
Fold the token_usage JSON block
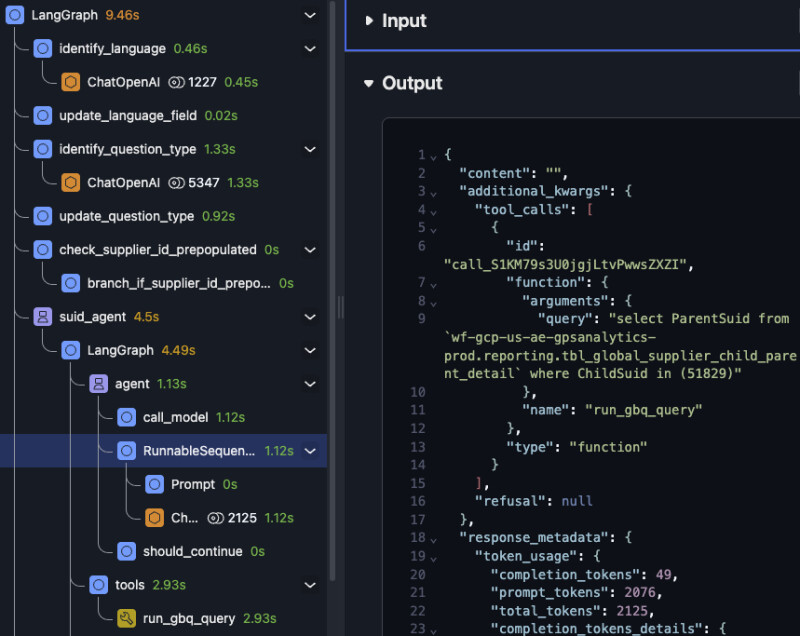pos(433,556)
